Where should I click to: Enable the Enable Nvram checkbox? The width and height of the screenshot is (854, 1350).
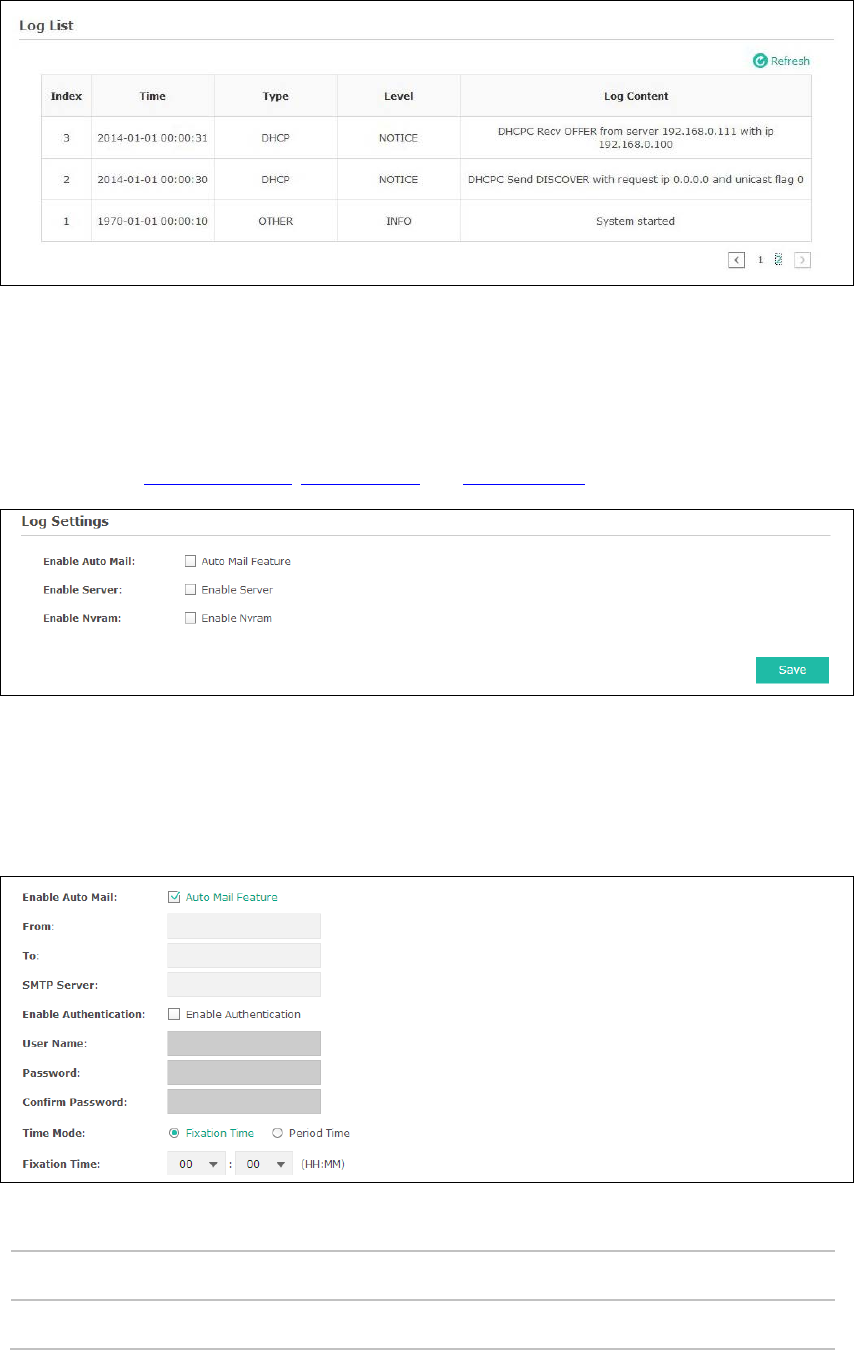(x=191, y=618)
